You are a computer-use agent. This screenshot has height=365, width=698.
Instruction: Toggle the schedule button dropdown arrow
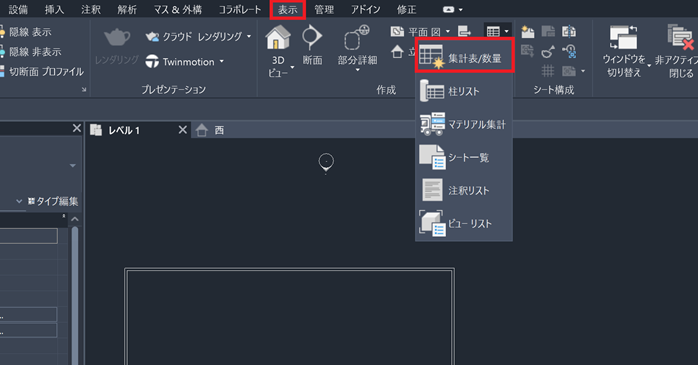coord(506,31)
